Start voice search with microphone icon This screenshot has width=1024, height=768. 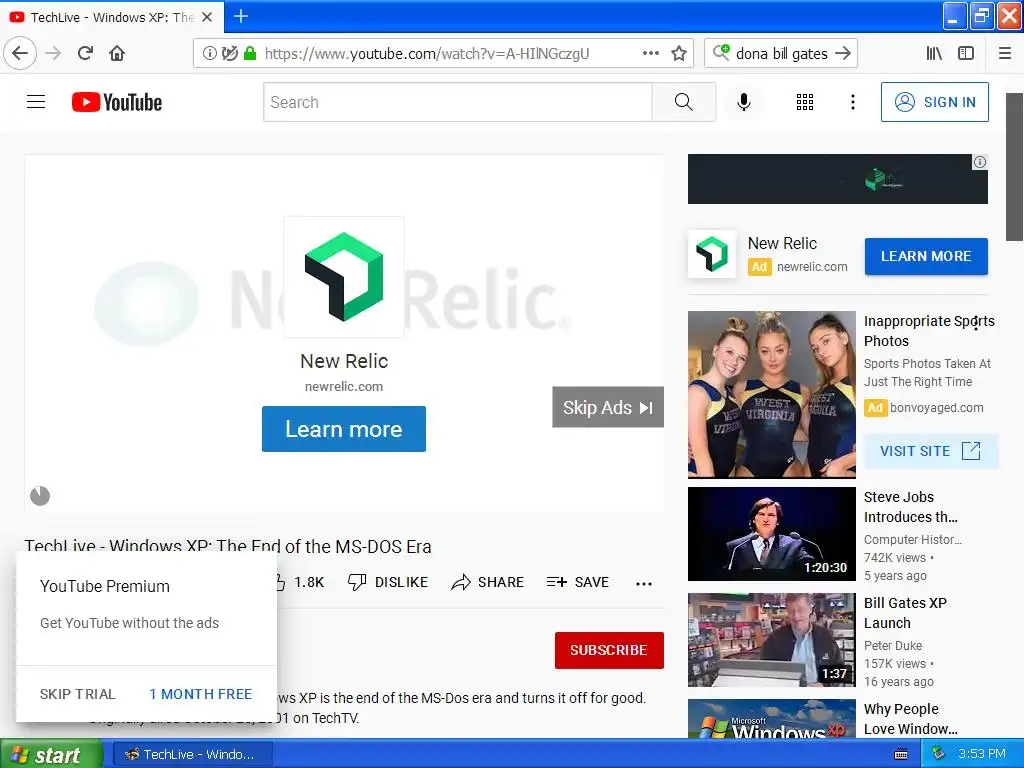tap(743, 102)
